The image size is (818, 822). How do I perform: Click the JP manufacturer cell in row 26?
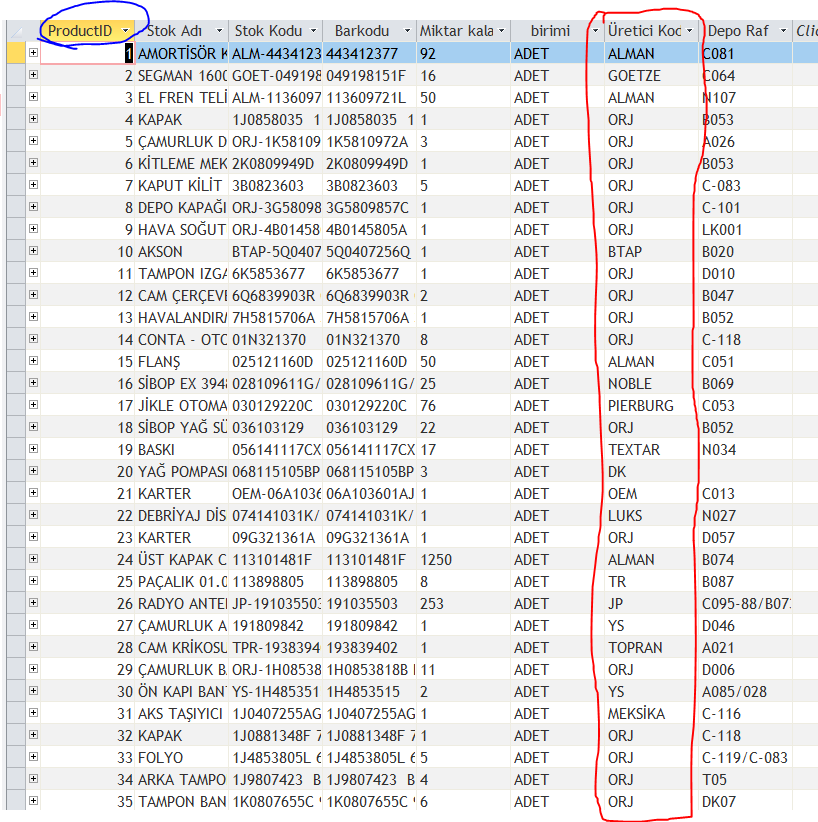pyautogui.click(x=651, y=603)
